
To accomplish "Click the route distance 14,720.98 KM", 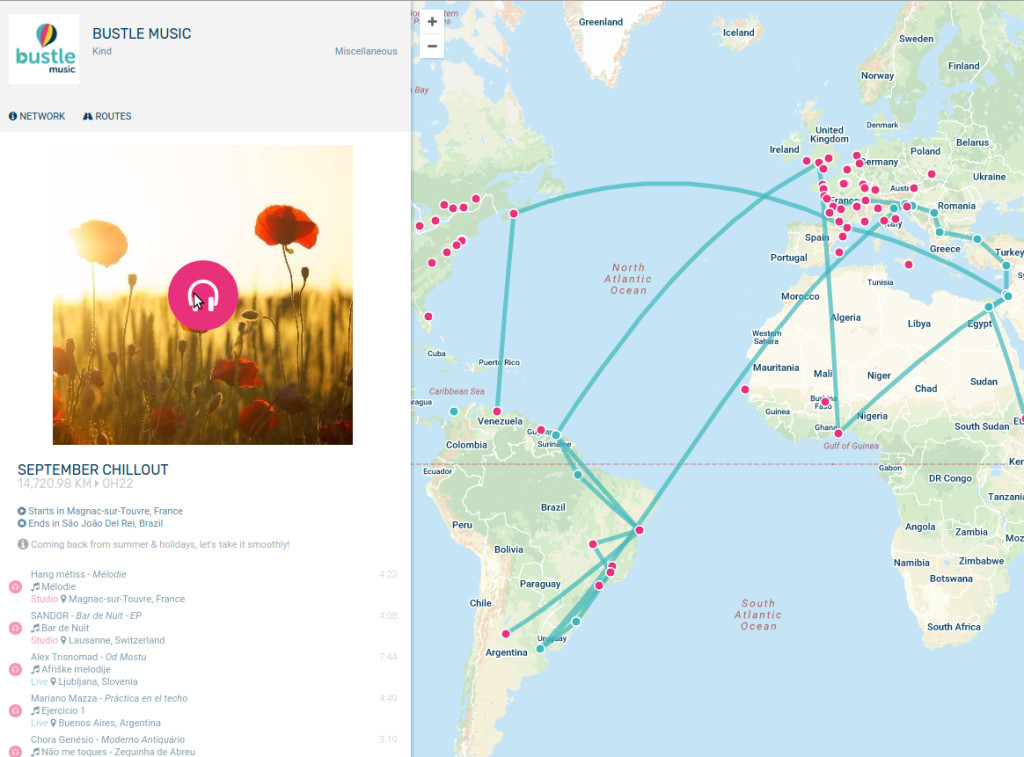I will pos(55,483).
